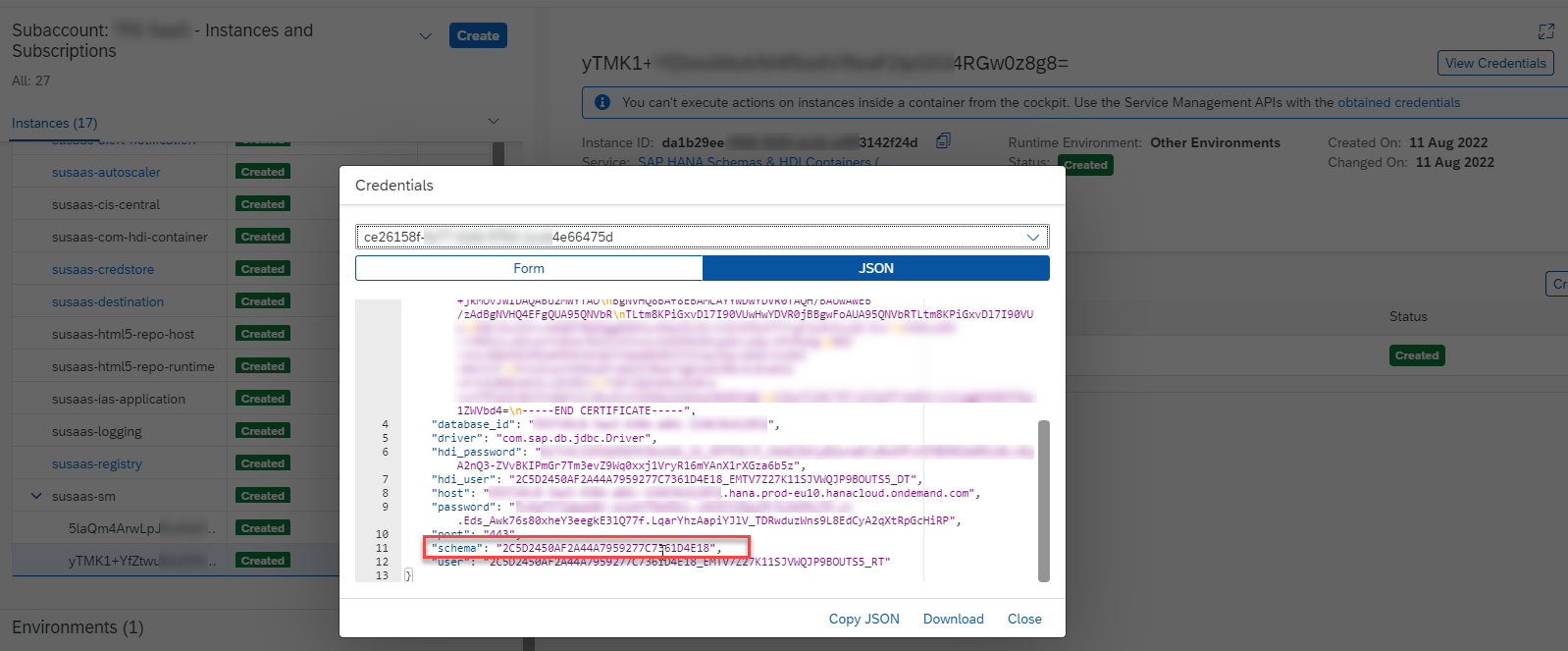Select the susaas-registry instance
The height and width of the screenshot is (651, 1568).
pyautogui.click(x=97, y=463)
